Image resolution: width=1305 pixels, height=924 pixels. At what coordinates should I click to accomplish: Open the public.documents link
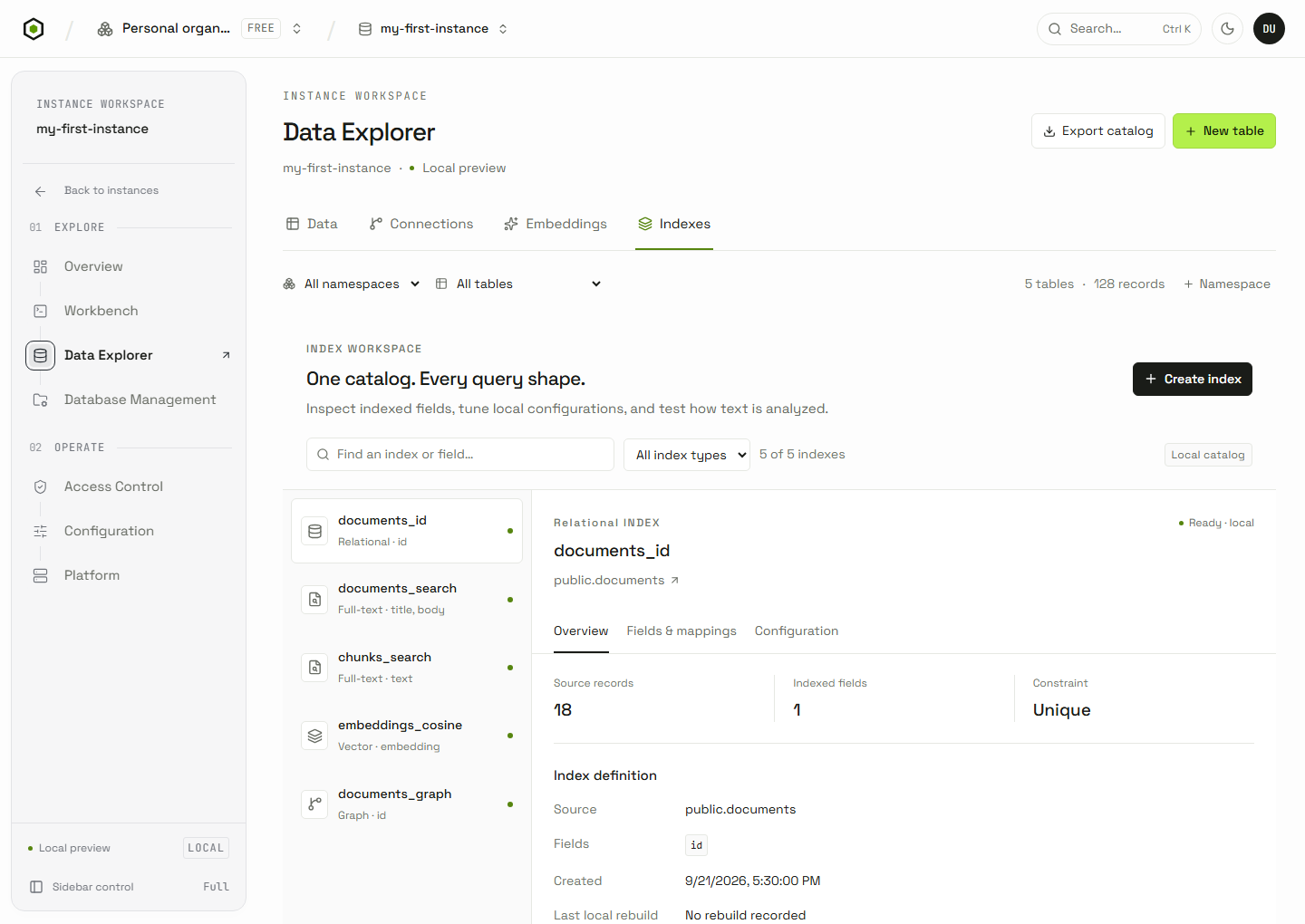pyautogui.click(x=616, y=581)
